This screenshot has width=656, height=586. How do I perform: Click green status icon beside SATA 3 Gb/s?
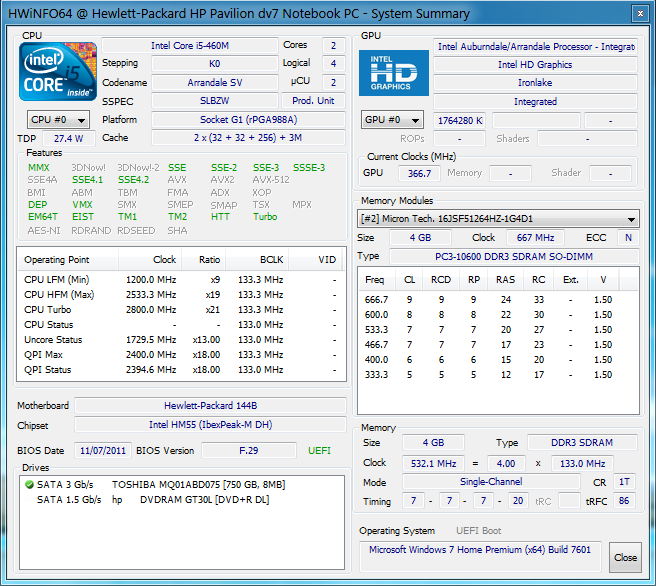point(29,485)
